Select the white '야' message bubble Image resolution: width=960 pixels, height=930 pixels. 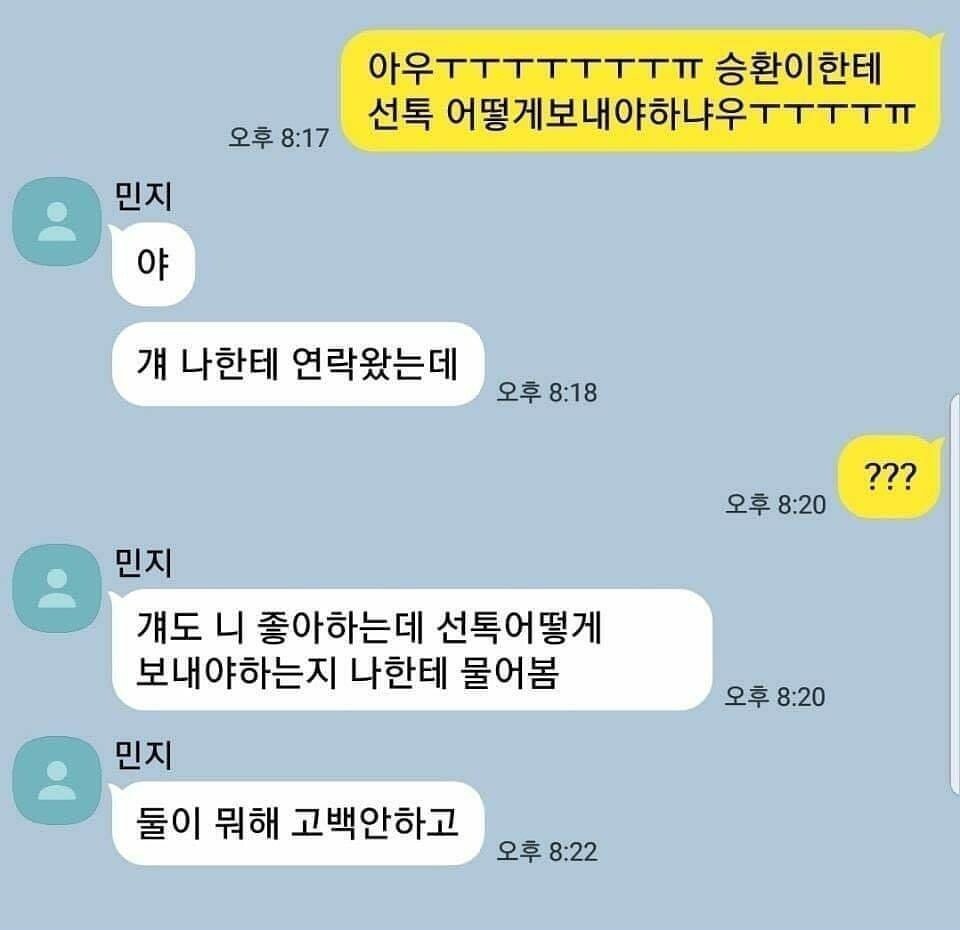tap(152, 264)
